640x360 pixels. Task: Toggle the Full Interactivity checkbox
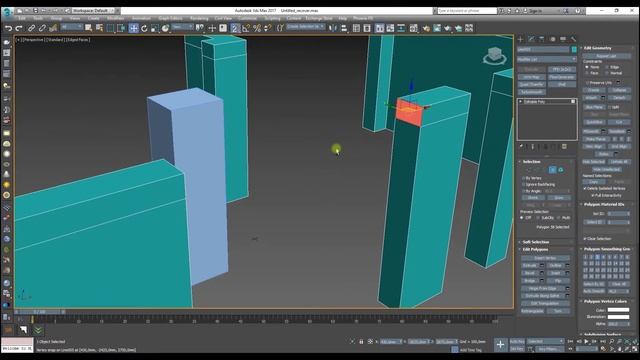[x=593, y=196]
